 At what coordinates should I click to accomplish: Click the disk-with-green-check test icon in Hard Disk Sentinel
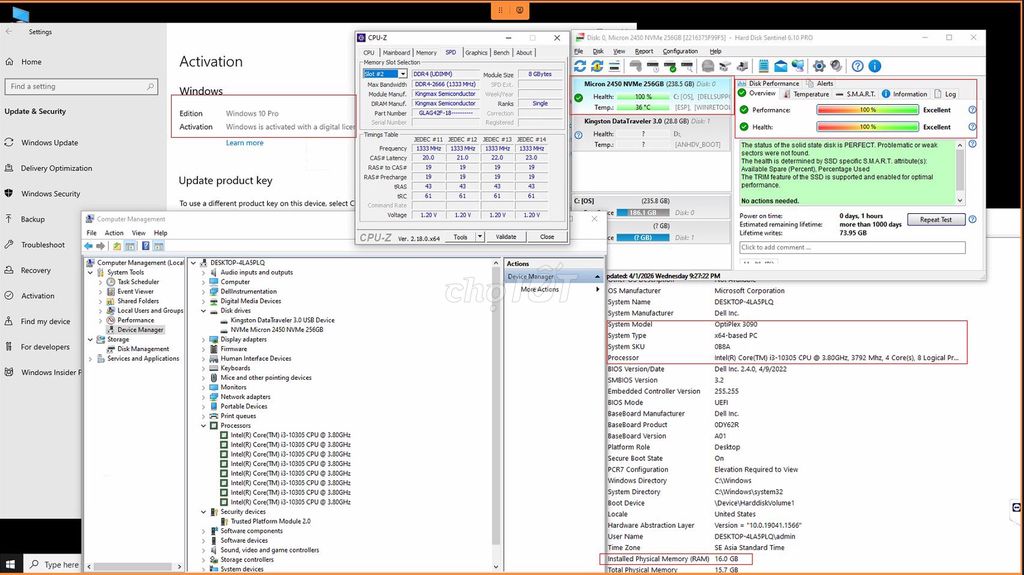[669, 66]
